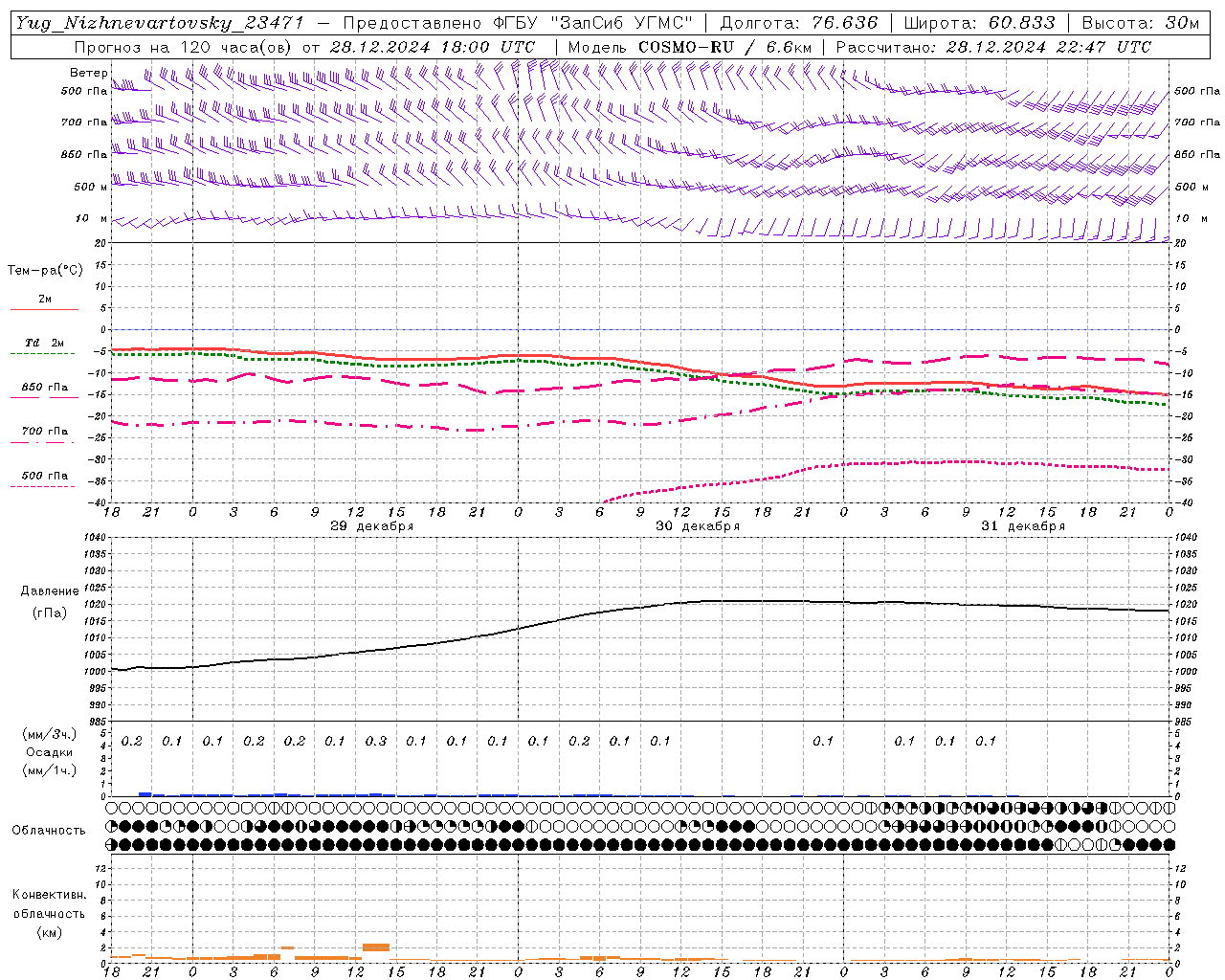Click the '2м' temperature legend entry
The width and height of the screenshot is (1225, 980).
45,299
